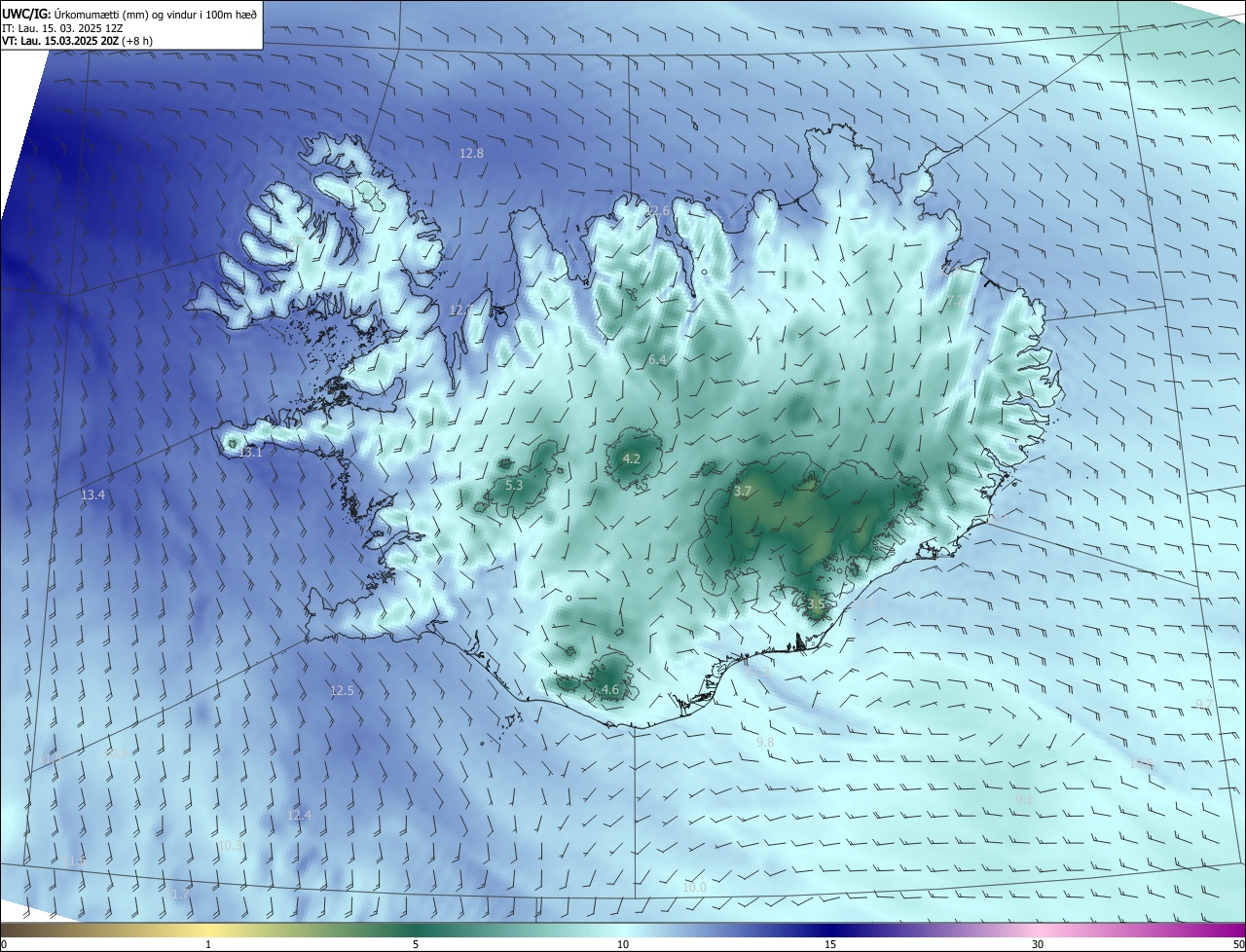1246x952 pixels.
Task: Click the 12.8 value north of the Westfjords
Action: pos(471,153)
